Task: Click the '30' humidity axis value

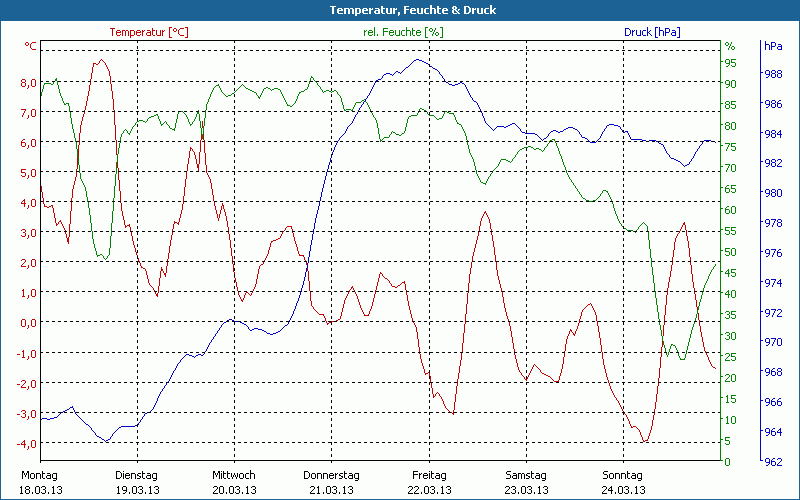Action: tap(731, 336)
